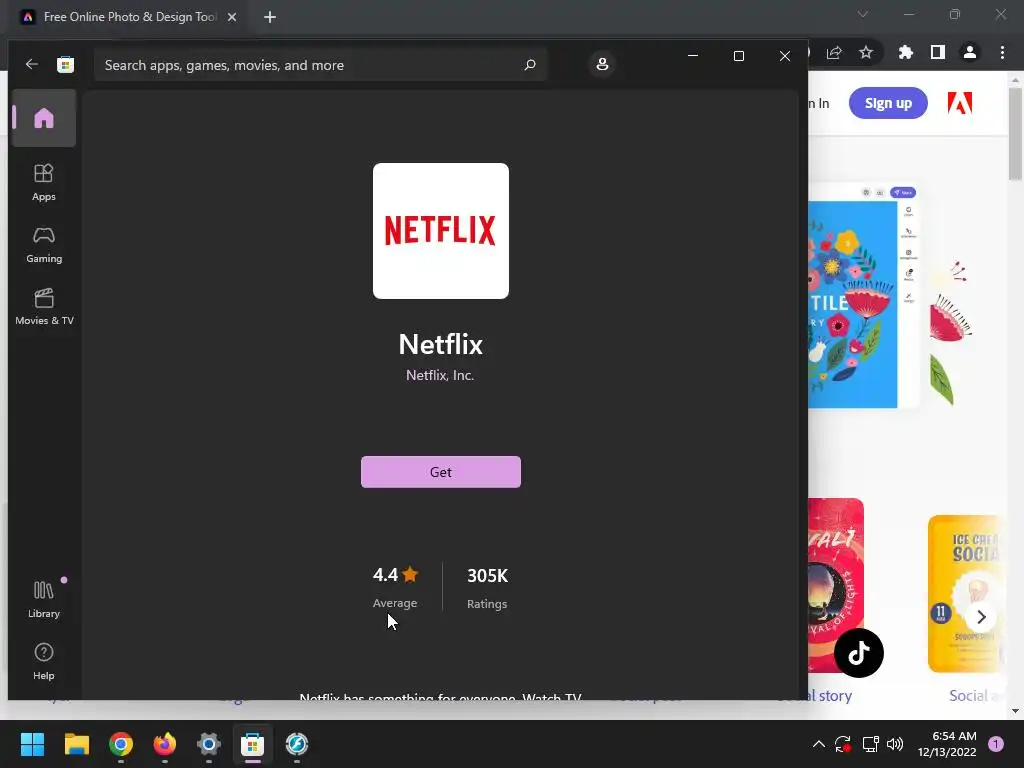Open Settings gear from taskbar
Viewport: 1024px width, 768px height.
tap(209, 744)
